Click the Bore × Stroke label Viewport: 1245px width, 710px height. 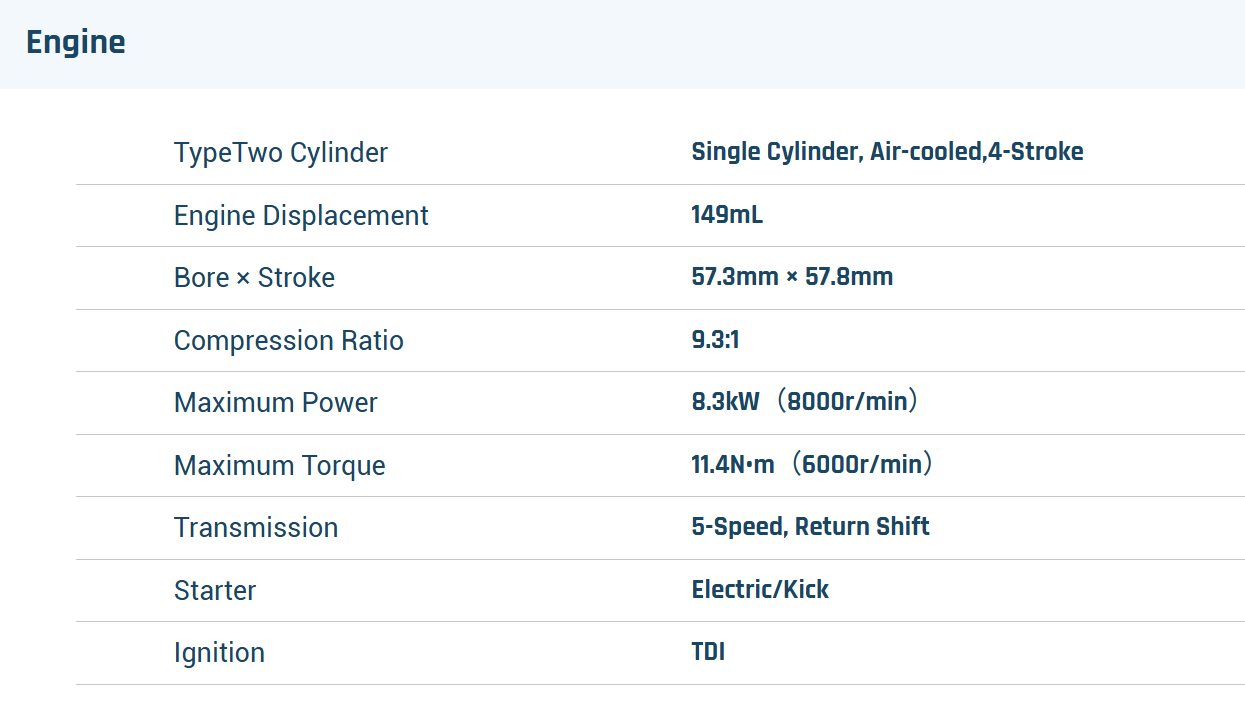[x=254, y=278]
